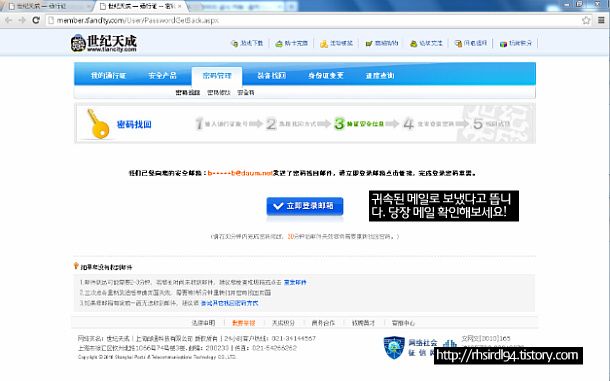Open the 天成积分 footer link
610x381 pixels.
(x=283, y=323)
